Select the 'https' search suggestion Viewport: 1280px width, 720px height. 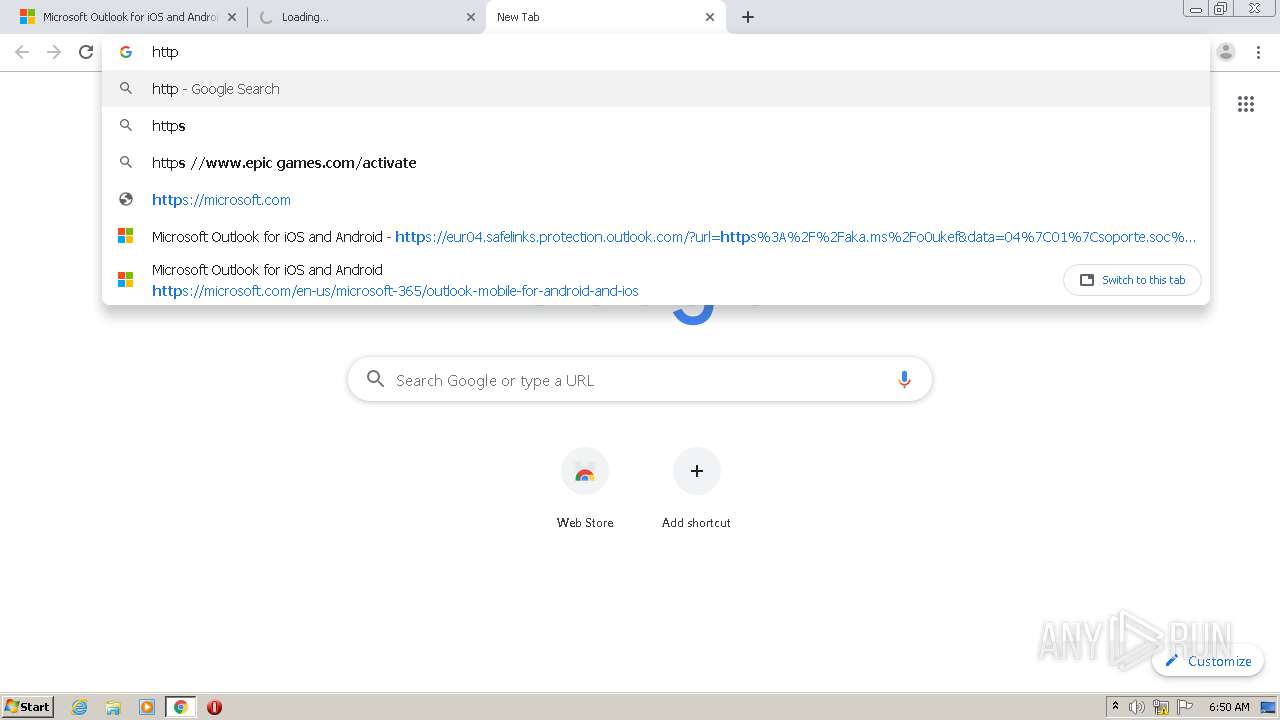pos(656,126)
